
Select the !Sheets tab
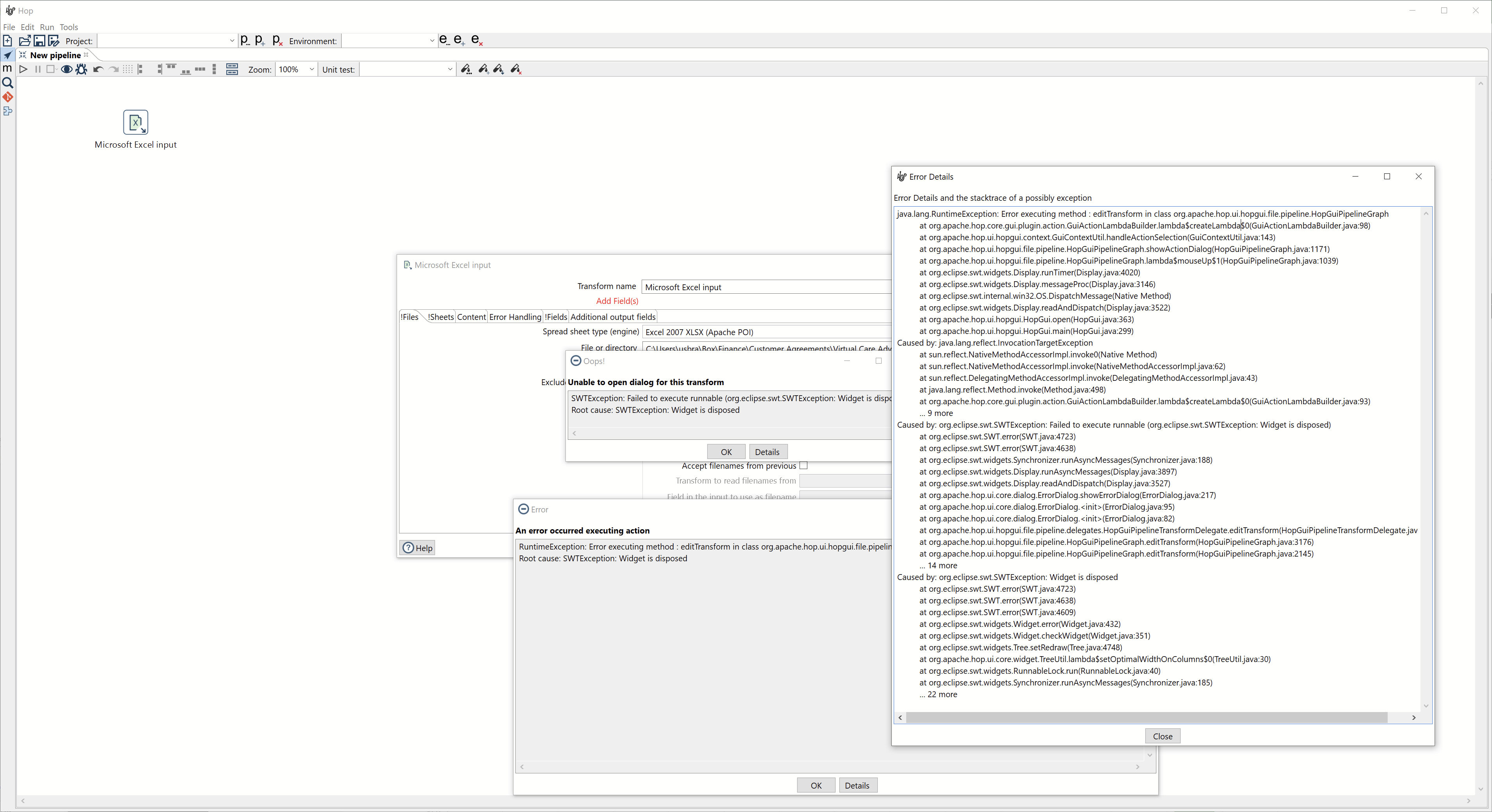tap(441, 317)
